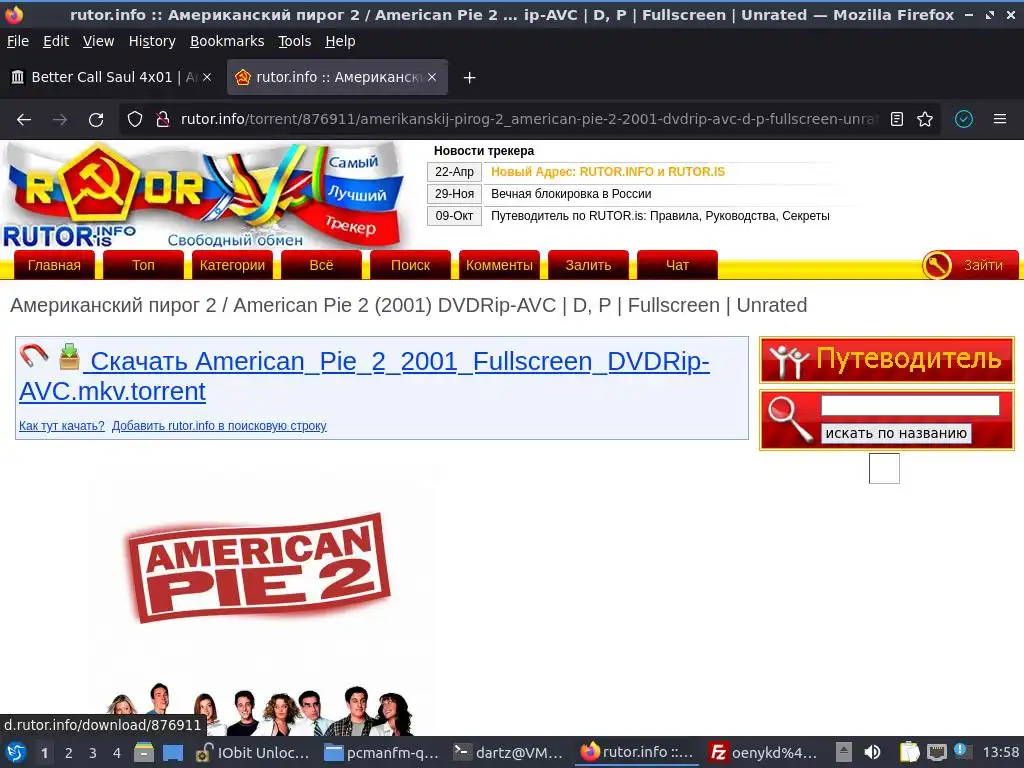Screen dimensions: 1024x768
Task: Open the Всё navigation button
Action: click(321, 265)
